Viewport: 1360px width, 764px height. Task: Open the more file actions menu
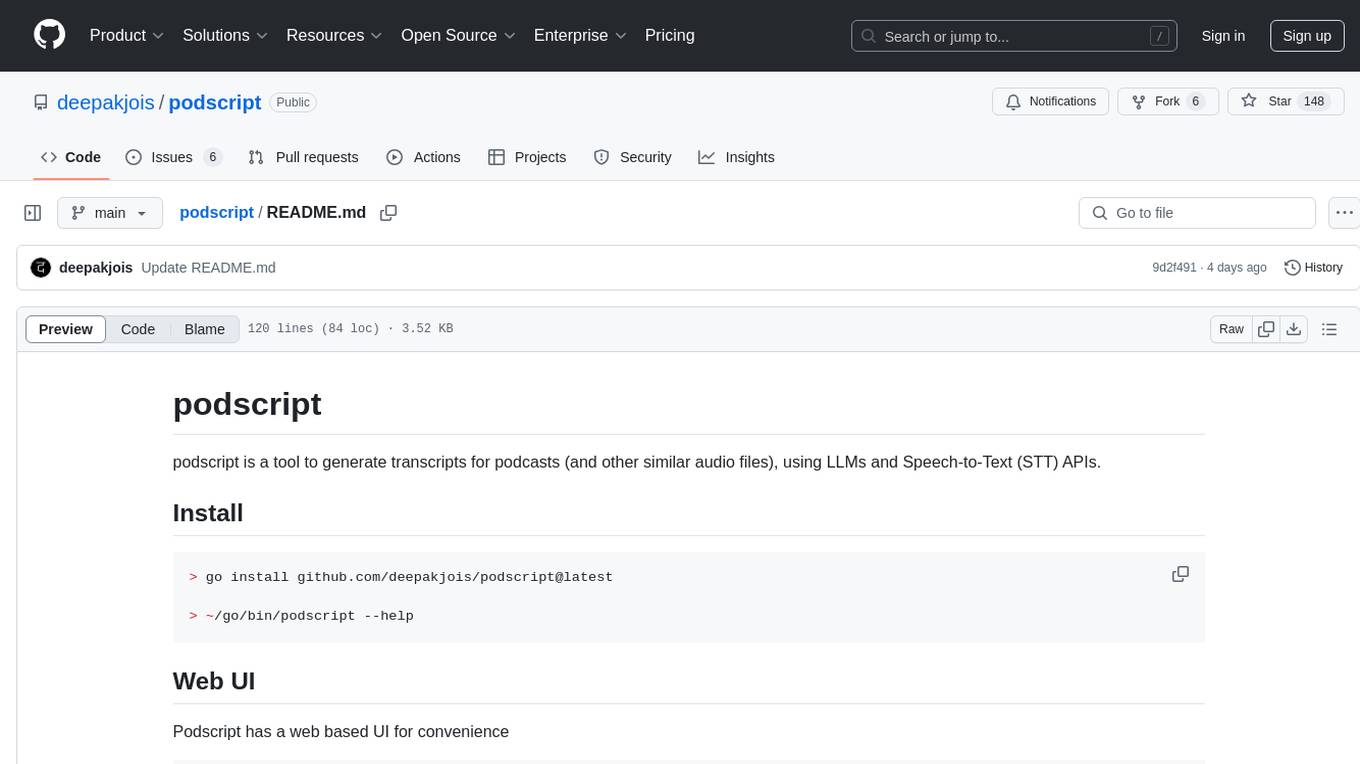[1344, 213]
